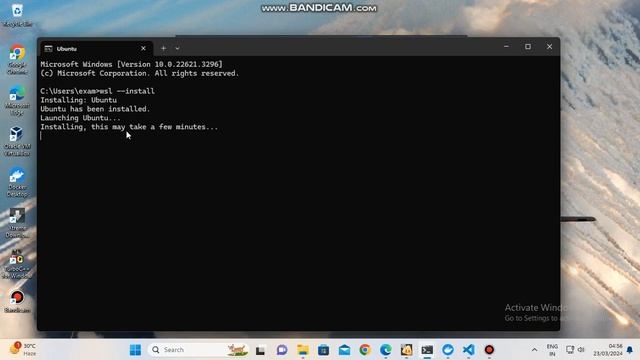The width and height of the screenshot is (640, 360).
Task: Click 'Ubuntu has been installed.' line
Action: [95, 109]
